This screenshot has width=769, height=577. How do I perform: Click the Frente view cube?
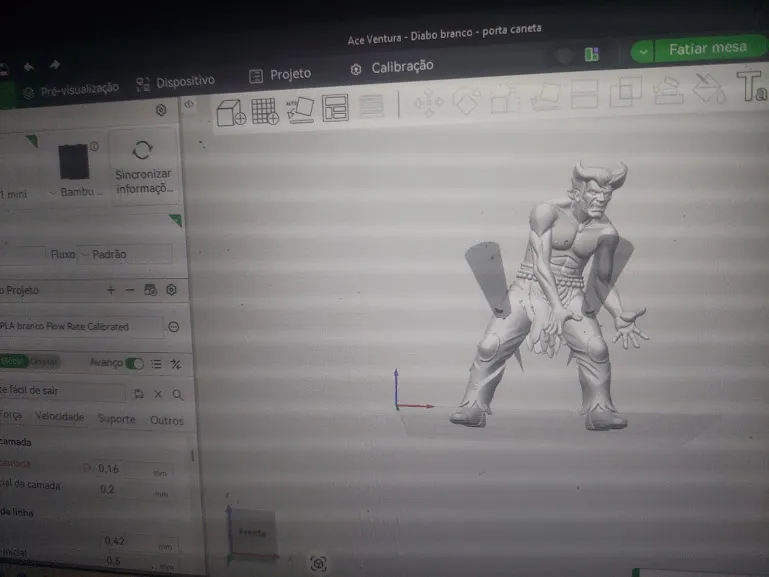coord(253,533)
